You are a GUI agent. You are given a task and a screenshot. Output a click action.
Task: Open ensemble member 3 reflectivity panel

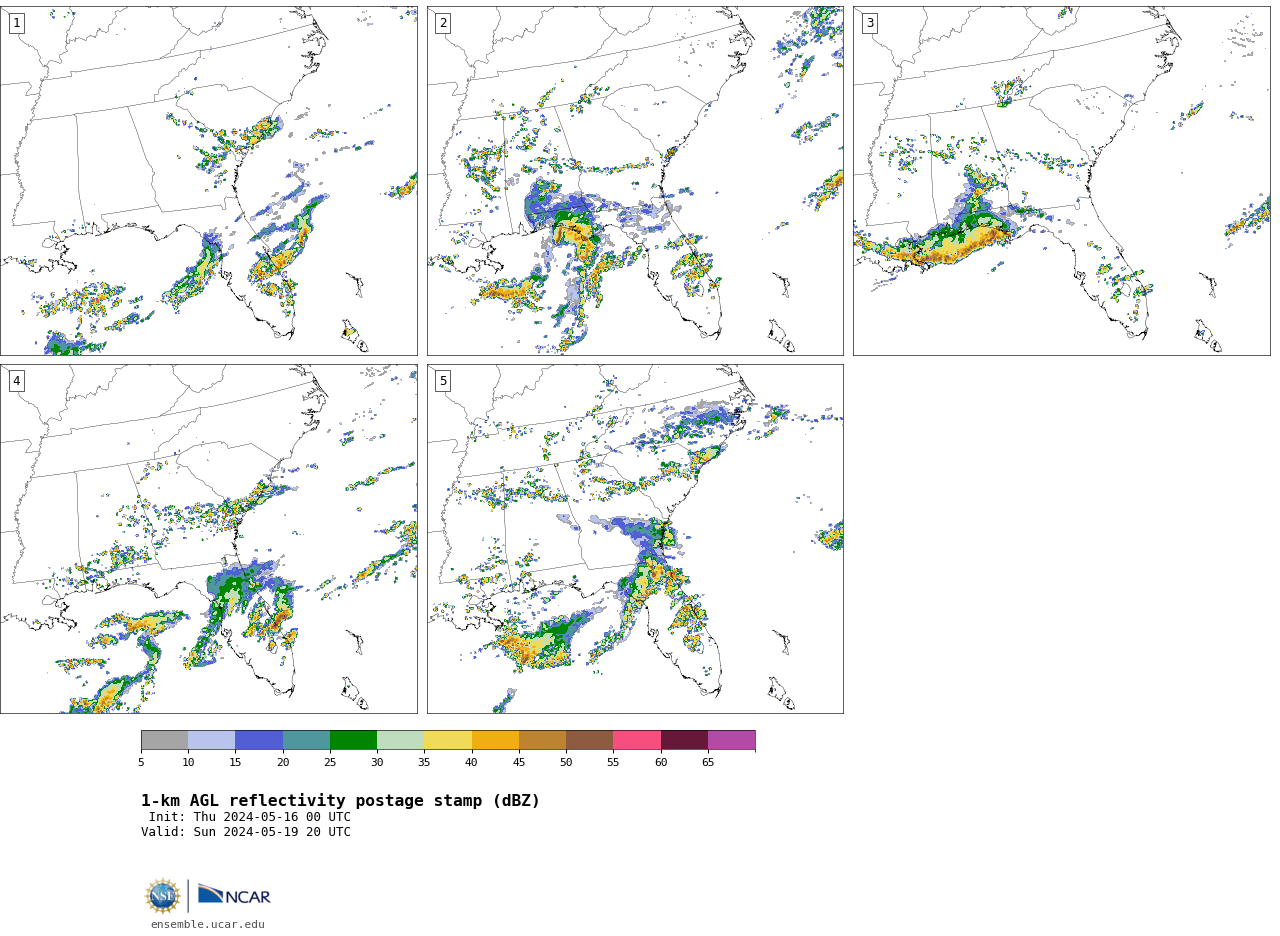1062,181
